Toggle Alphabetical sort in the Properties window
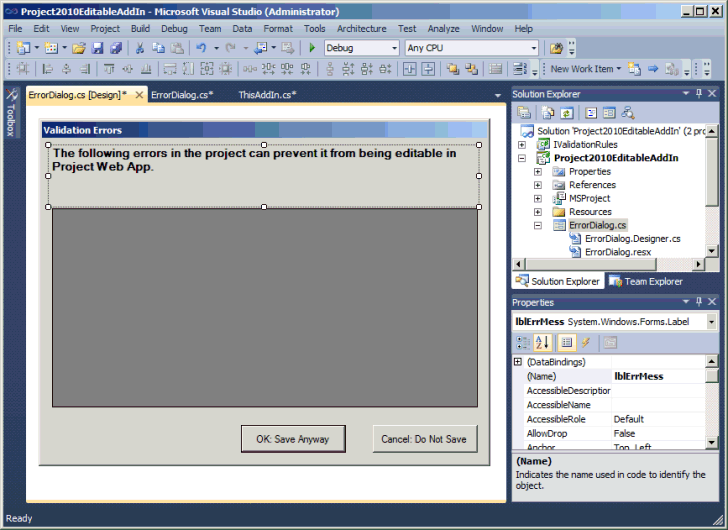Screen dimensions: 728x530 (x=542, y=343)
